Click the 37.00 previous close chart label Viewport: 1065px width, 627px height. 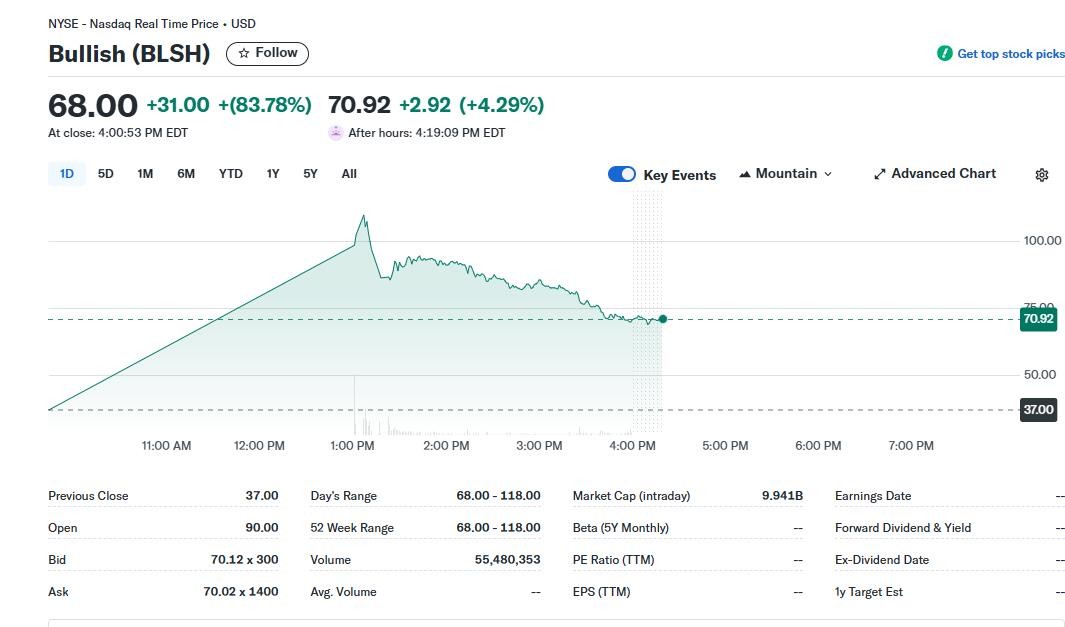pos(1039,410)
